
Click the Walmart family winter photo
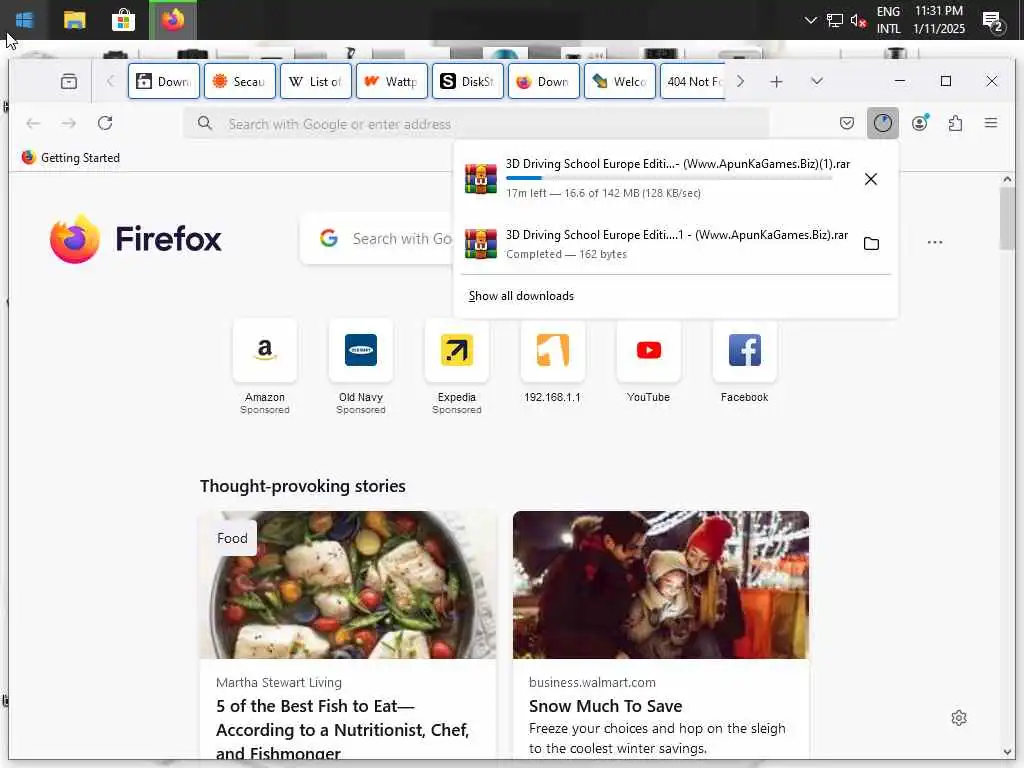pos(661,584)
